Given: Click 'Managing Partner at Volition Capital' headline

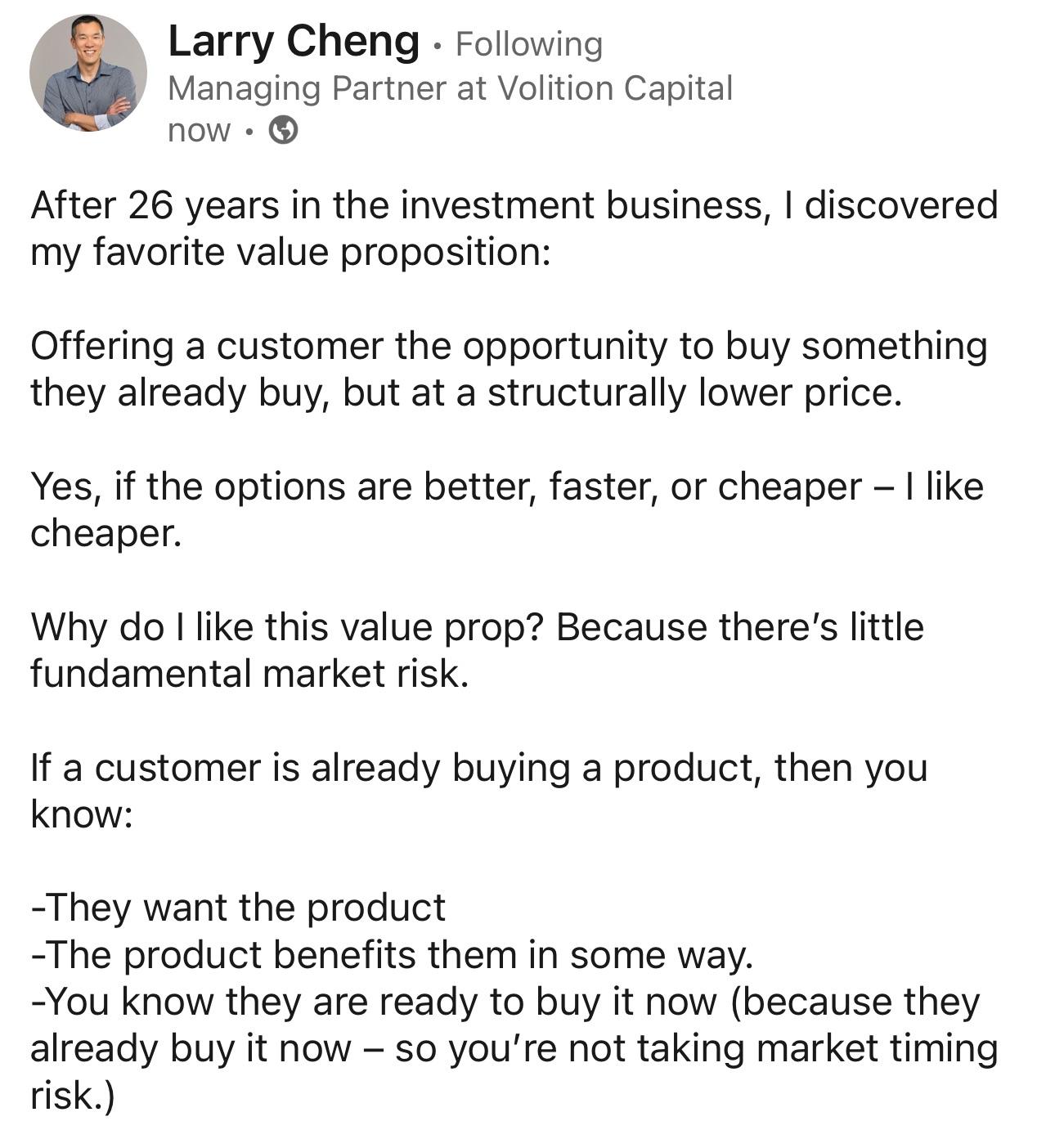Looking at the screenshot, I should tap(450, 88).
